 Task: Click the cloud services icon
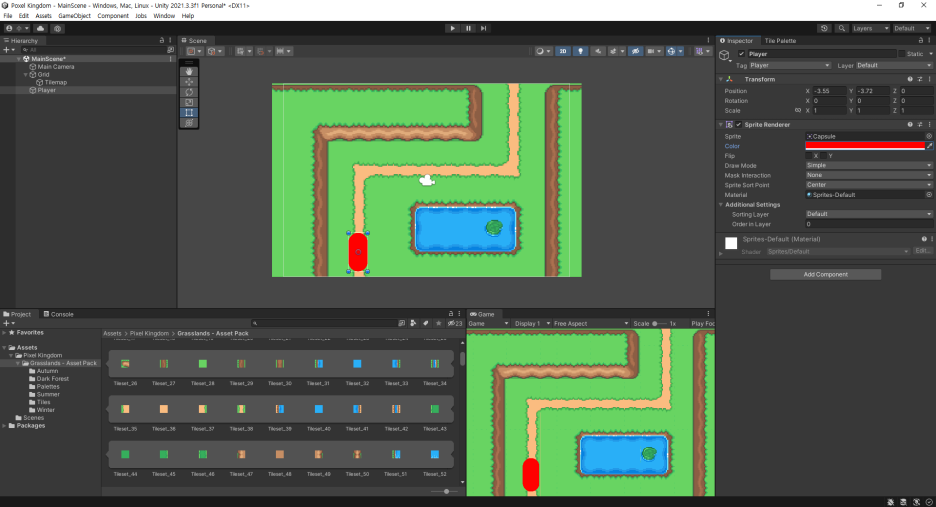click(41, 28)
